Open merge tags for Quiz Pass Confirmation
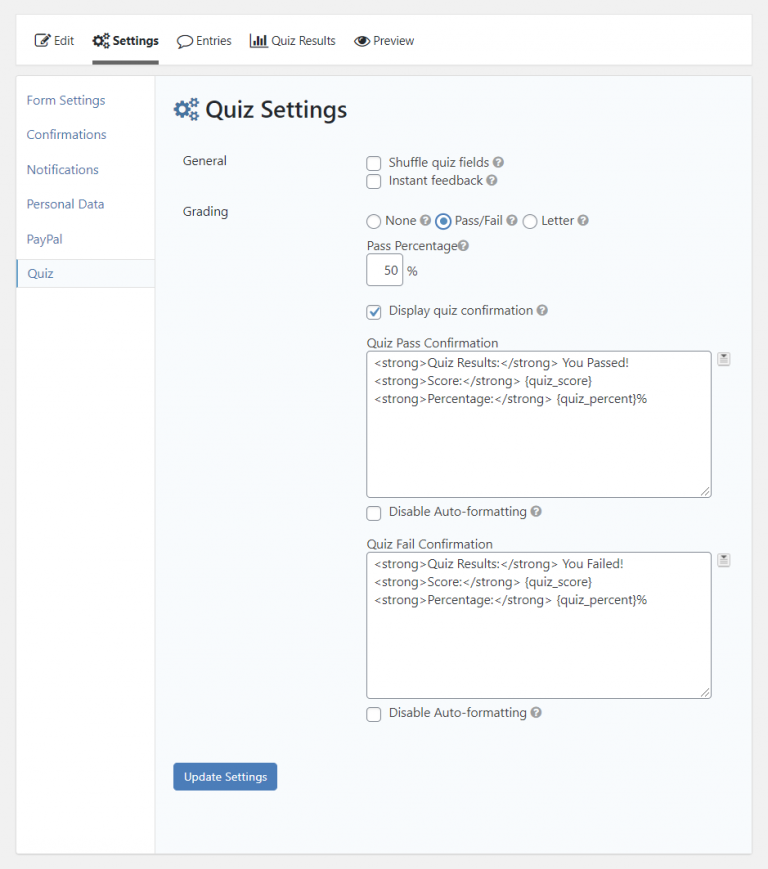768x869 pixels. (x=723, y=358)
